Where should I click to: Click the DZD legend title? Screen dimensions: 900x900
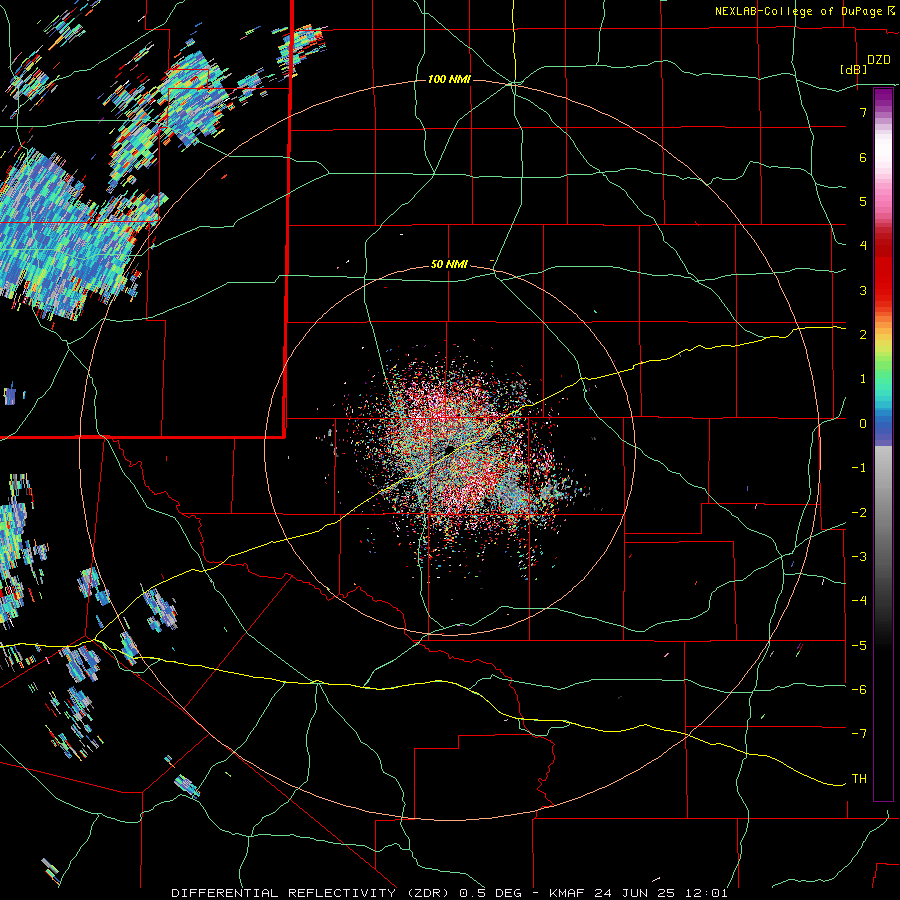tap(878, 60)
